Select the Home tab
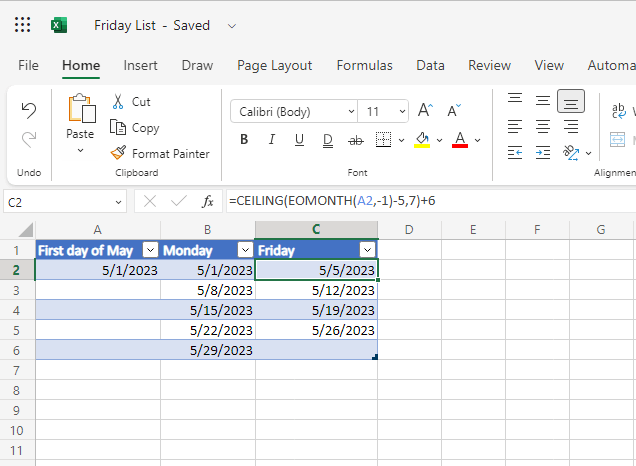The image size is (636, 466). [81, 65]
